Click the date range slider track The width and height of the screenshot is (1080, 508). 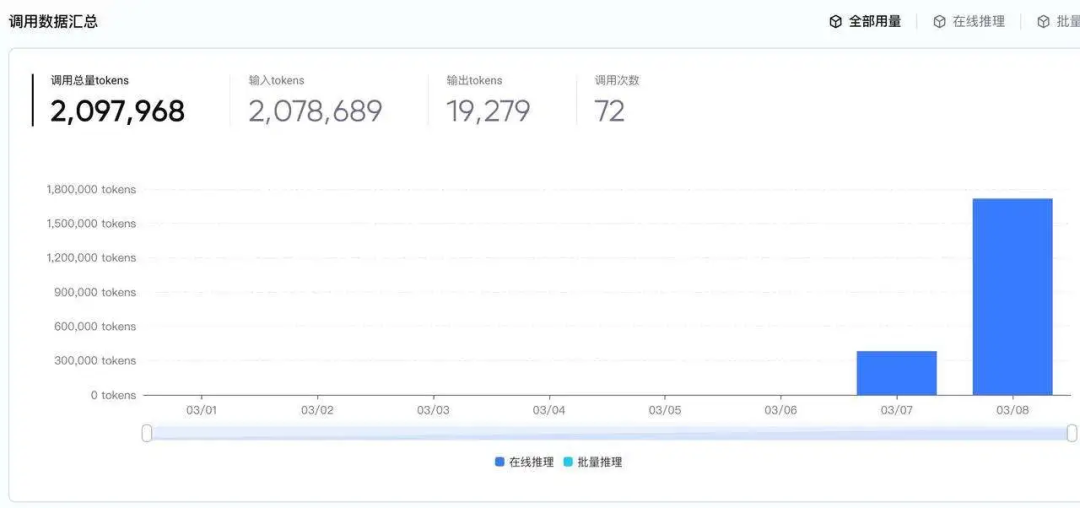(609, 433)
